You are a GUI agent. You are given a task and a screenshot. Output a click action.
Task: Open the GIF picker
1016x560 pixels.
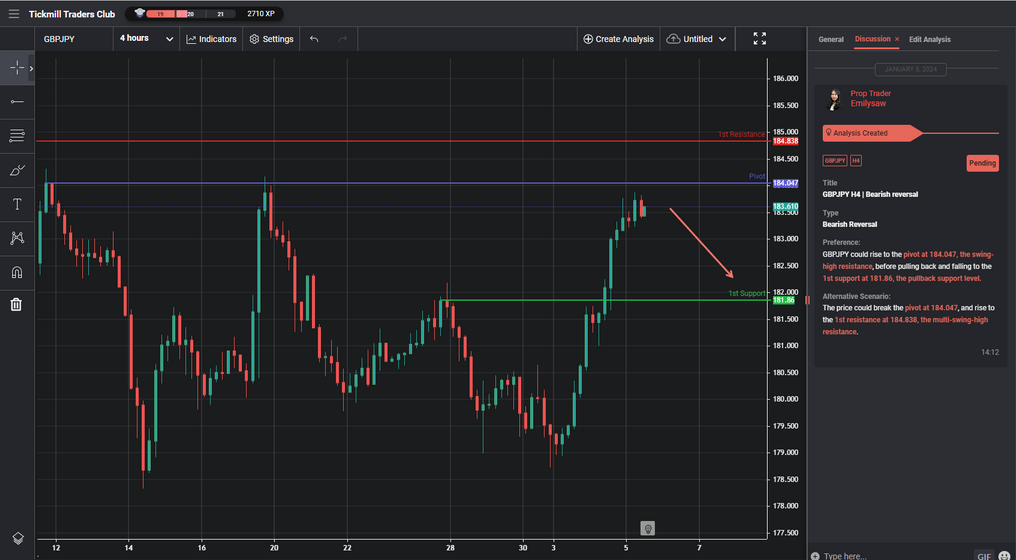click(984, 555)
